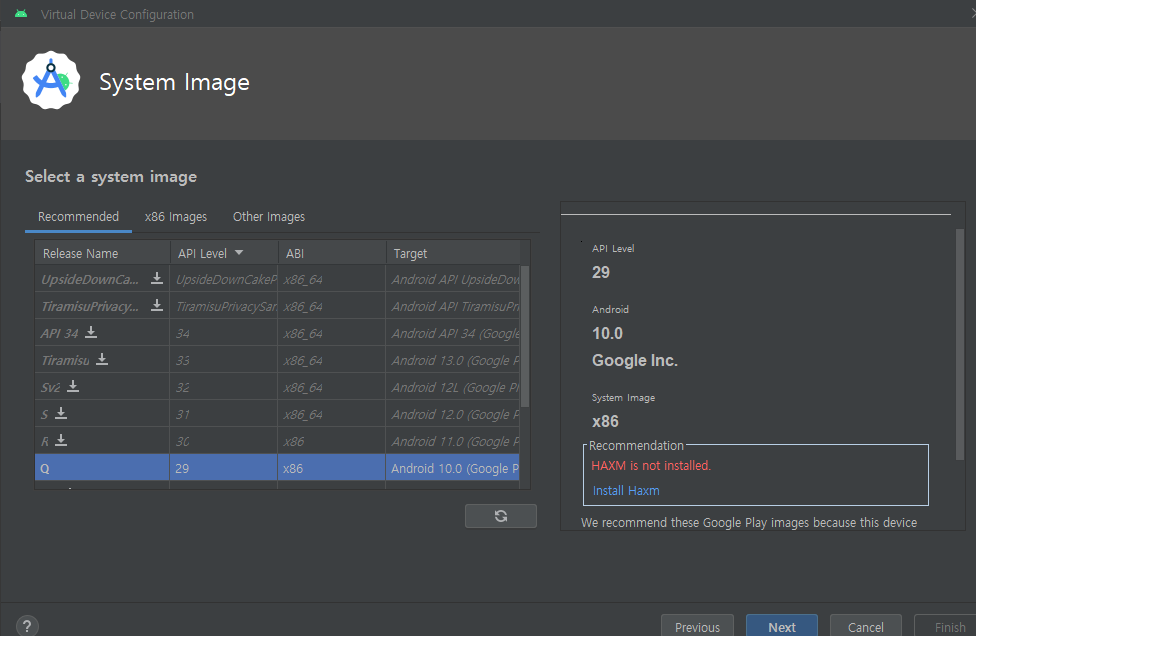Click the details panel vertical scrollbar
The height and width of the screenshot is (648, 1152).
click(960, 344)
